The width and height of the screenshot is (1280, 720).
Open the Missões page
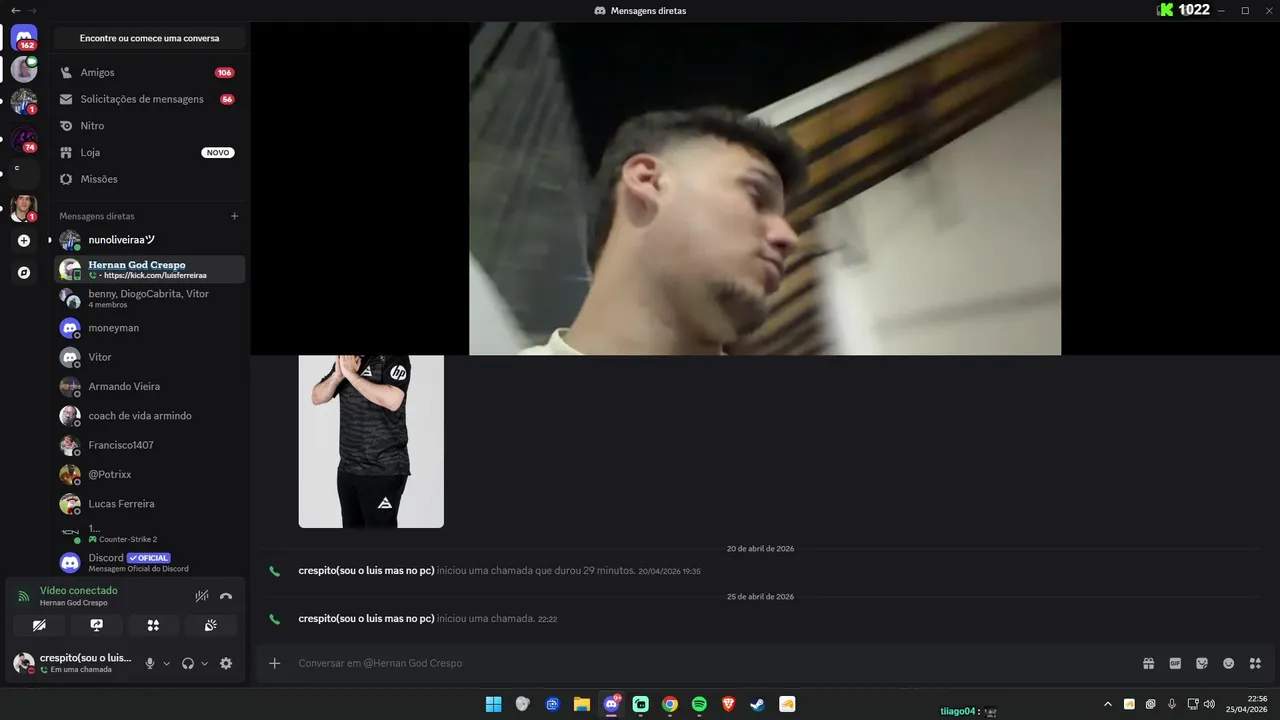(x=147, y=179)
